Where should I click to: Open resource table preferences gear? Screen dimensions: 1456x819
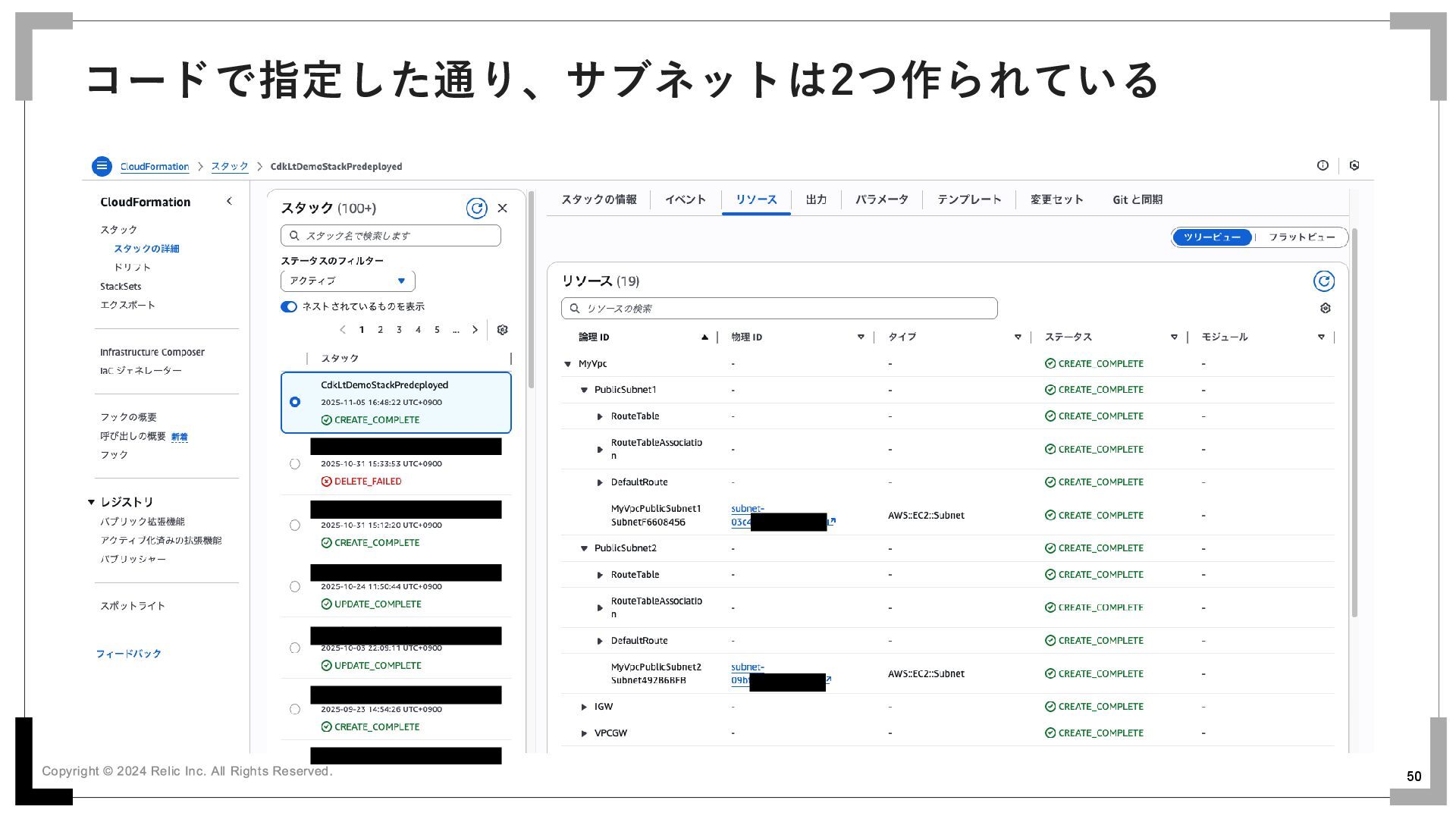(x=1325, y=309)
